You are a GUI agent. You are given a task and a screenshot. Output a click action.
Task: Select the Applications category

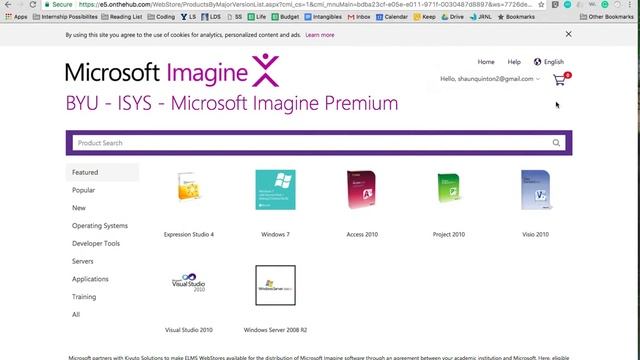[x=90, y=279]
